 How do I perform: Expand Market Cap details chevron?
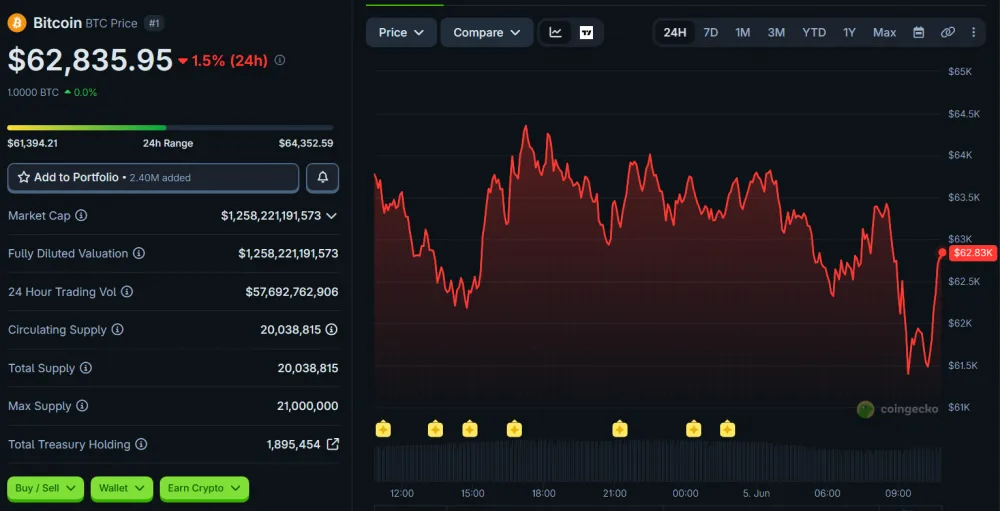(x=331, y=216)
